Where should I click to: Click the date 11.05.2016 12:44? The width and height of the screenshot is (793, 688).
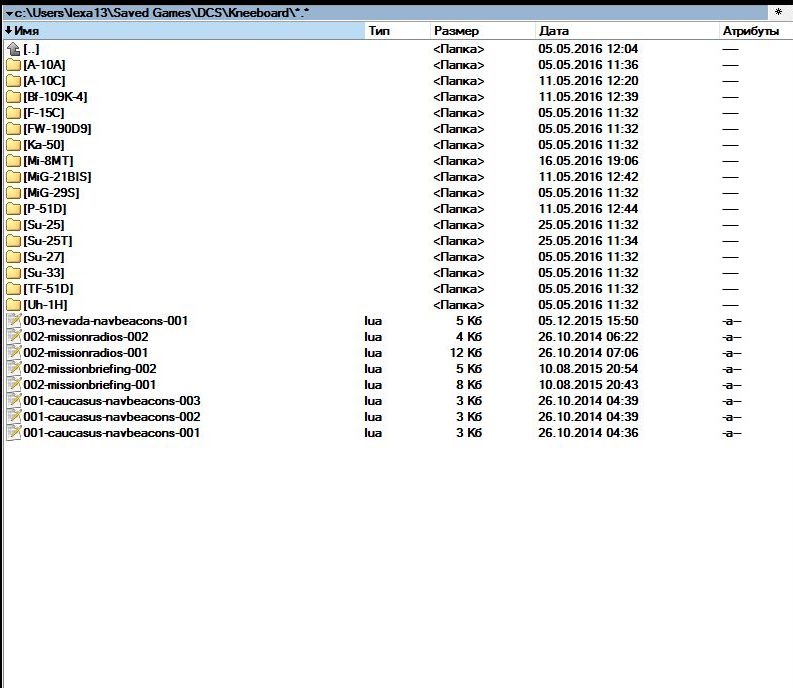tap(588, 209)
